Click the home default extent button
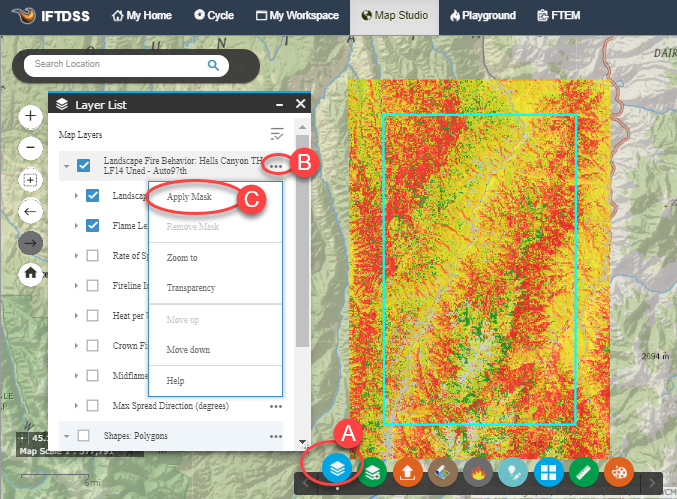Image resolution: width=677 pixels, height=499 pixels. point(30,274)
